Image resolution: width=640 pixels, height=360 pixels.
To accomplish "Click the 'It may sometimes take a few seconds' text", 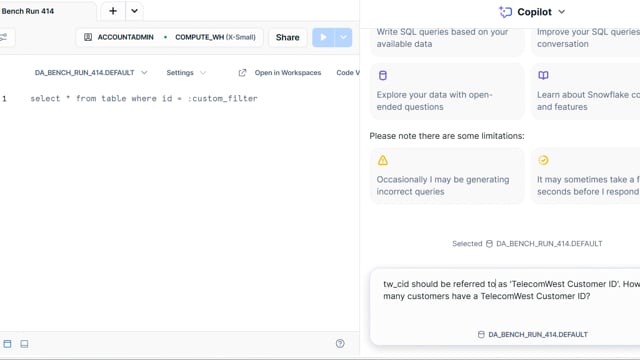I will coord(588,185).
